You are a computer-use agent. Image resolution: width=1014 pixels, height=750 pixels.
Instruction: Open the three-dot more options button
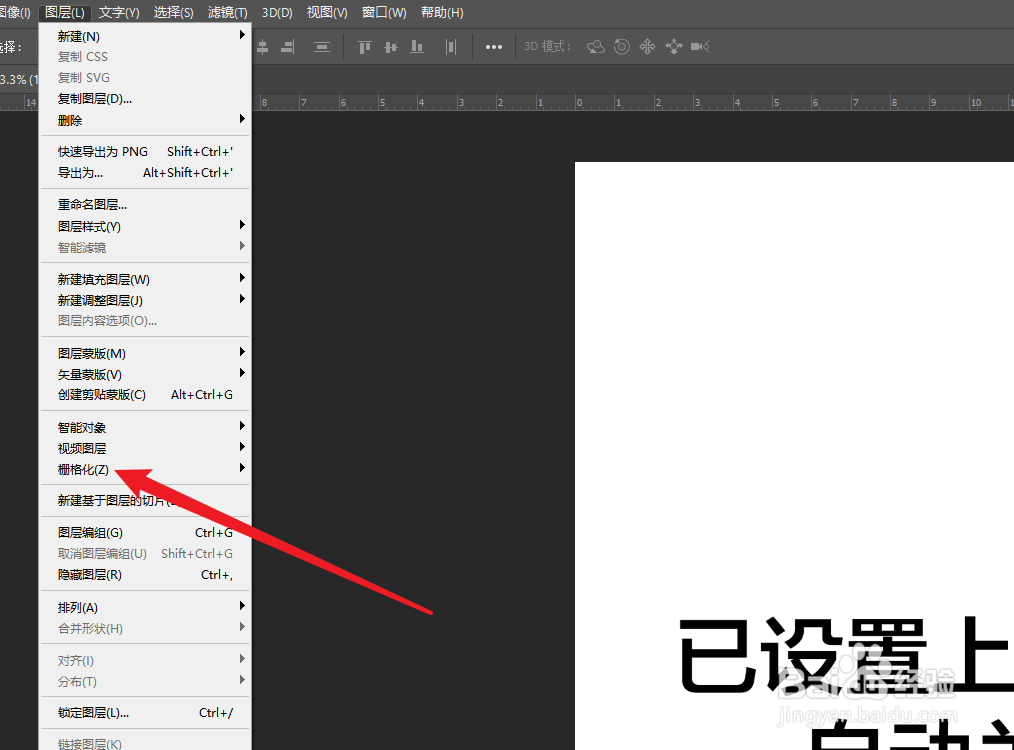(x=493, y=47)
